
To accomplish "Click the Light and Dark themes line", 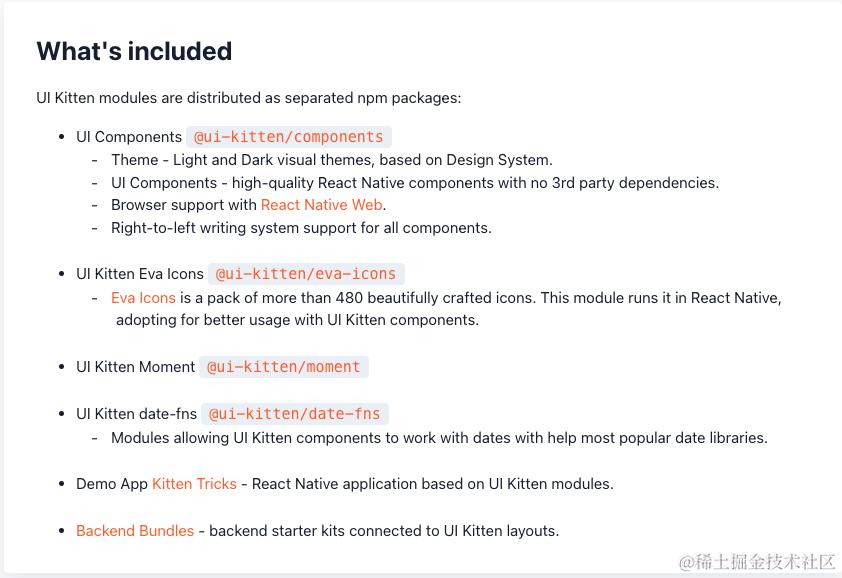I will click(331, 160).
